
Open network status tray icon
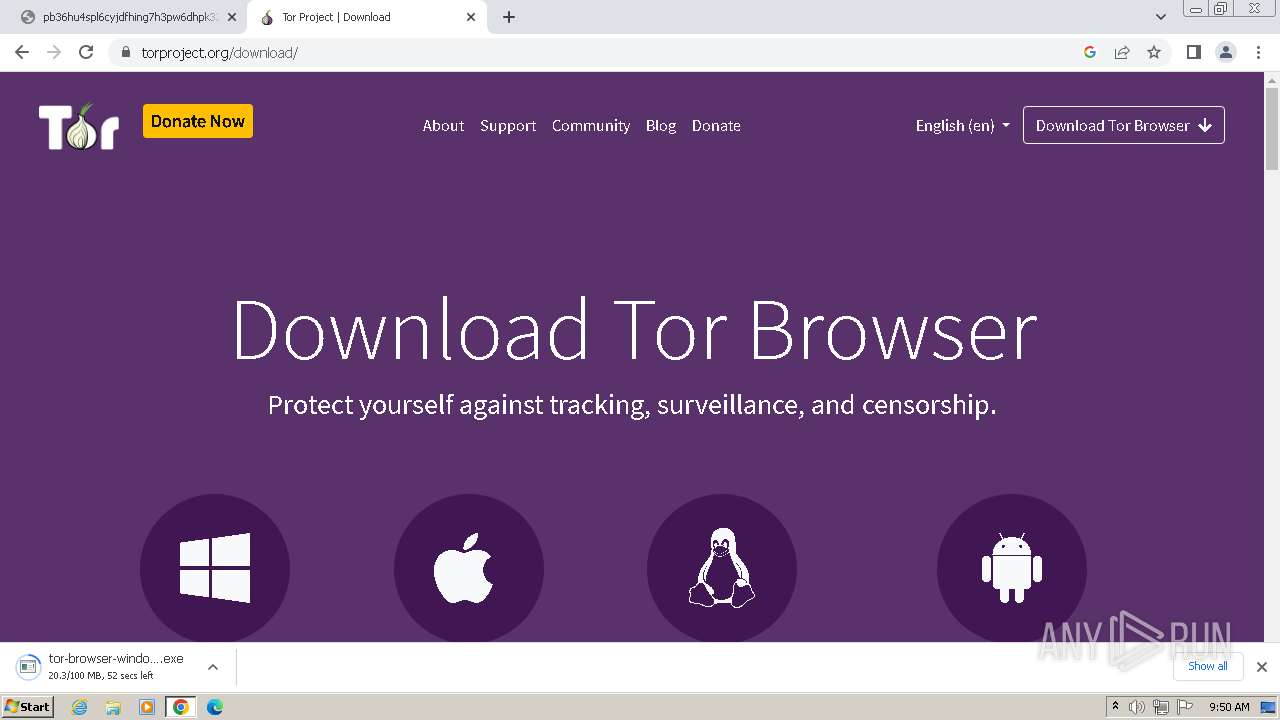point(1161,707)
